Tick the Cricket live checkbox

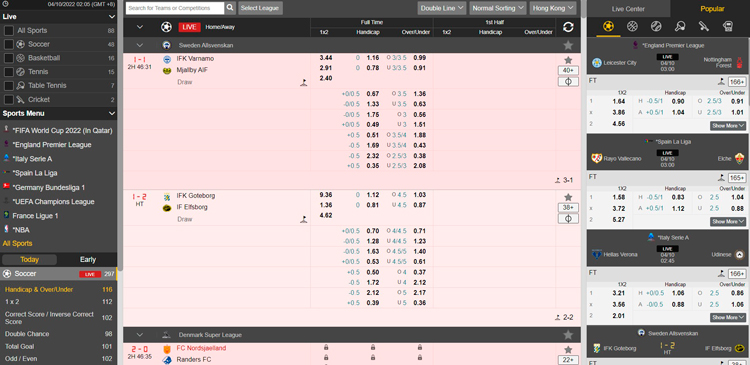point(9,100)
